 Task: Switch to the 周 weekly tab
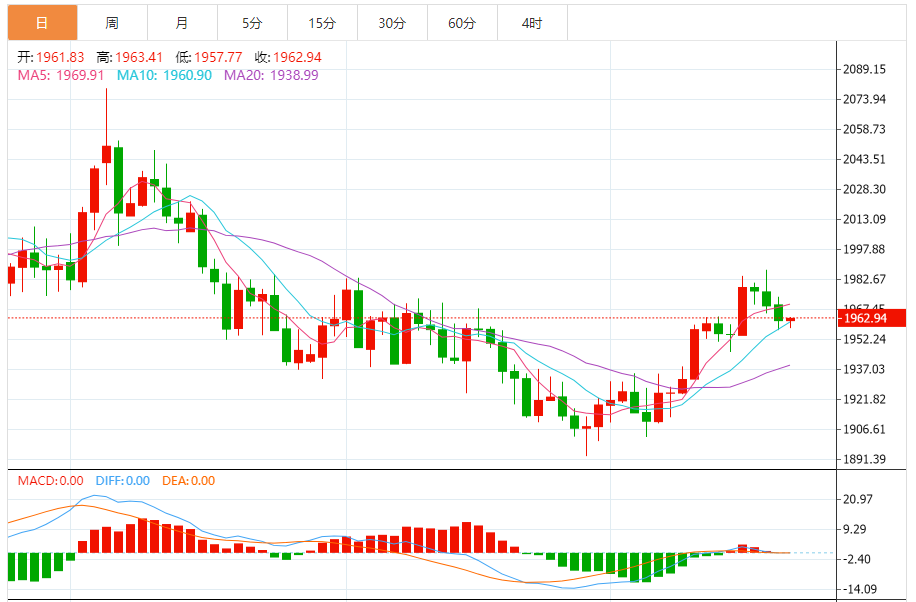click(112, 23)
